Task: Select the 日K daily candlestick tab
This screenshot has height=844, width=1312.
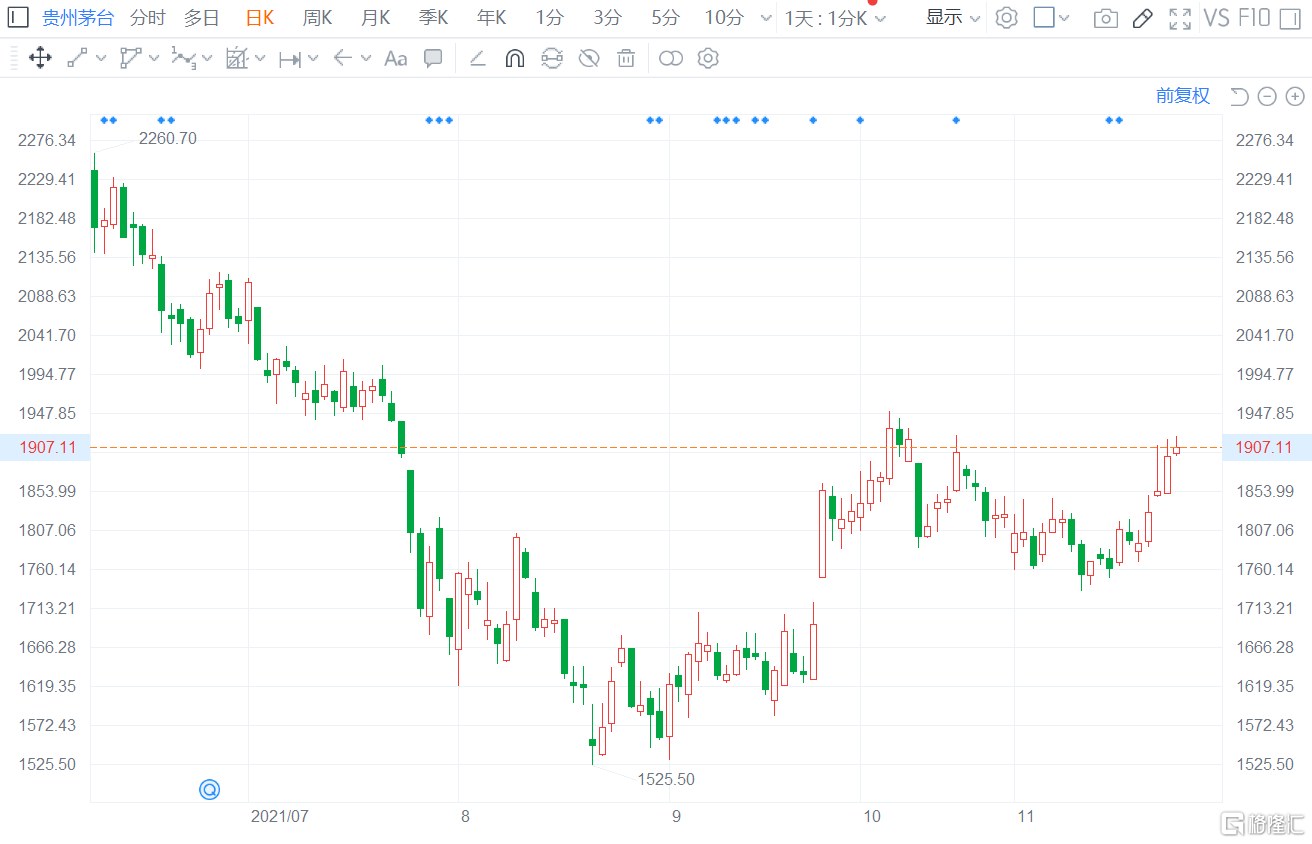Action: tap(260, 17)
